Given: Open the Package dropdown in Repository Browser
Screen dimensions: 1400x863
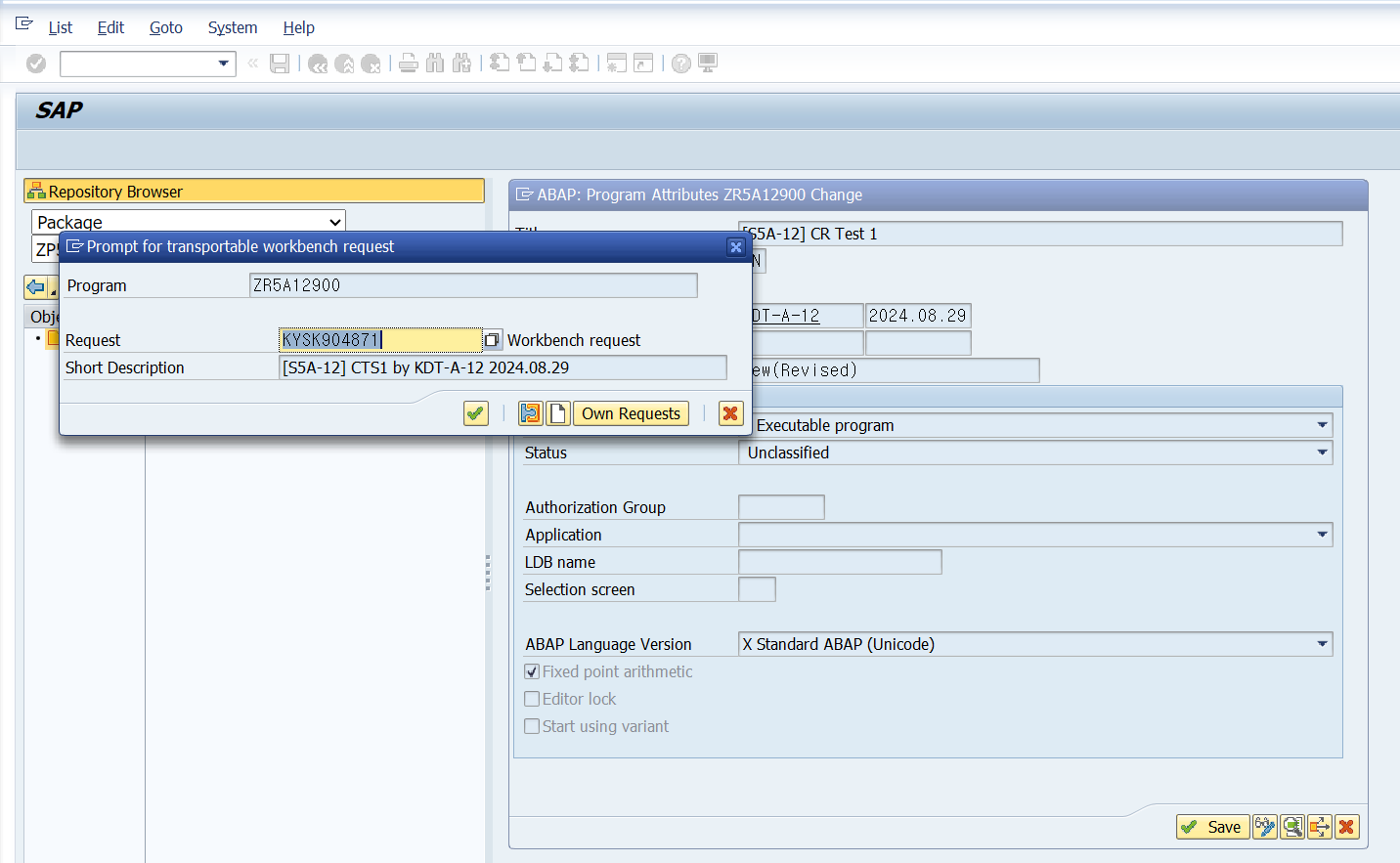Looking at the screenshot, I should pos(335,222).
